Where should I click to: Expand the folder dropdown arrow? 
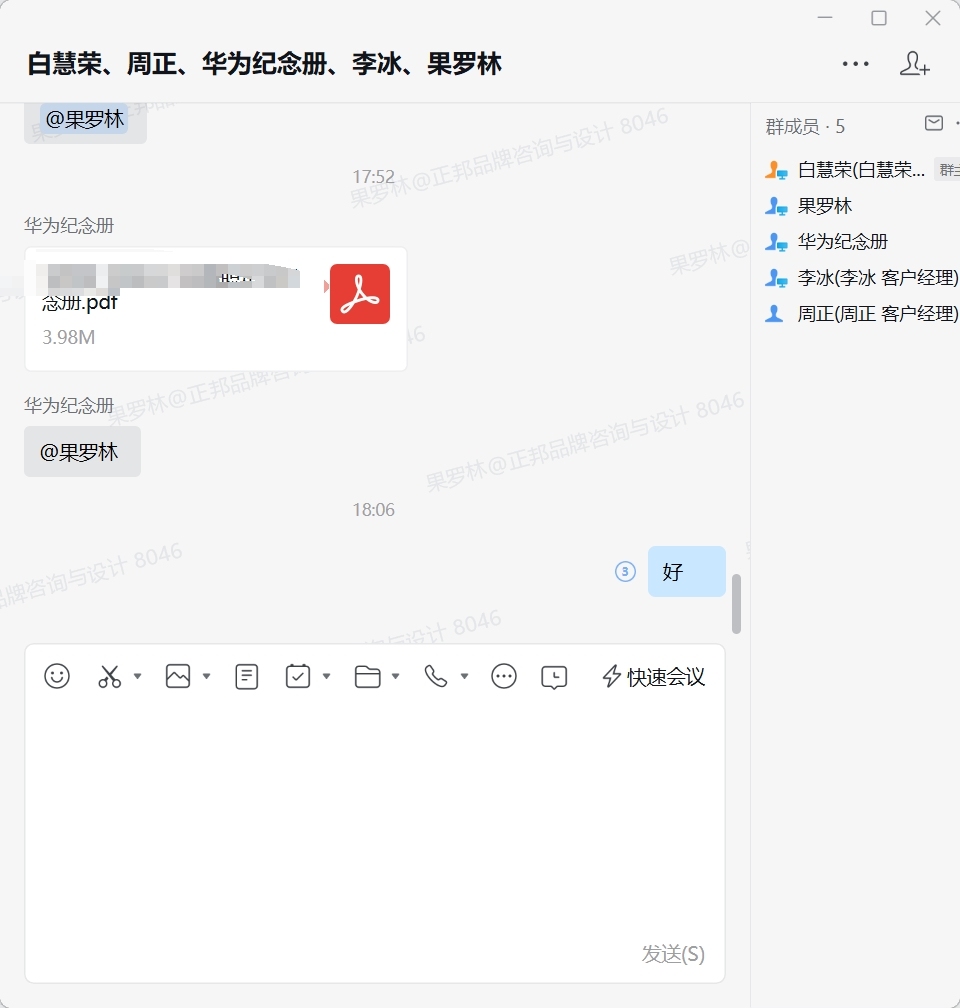click(x=395, y=676)
